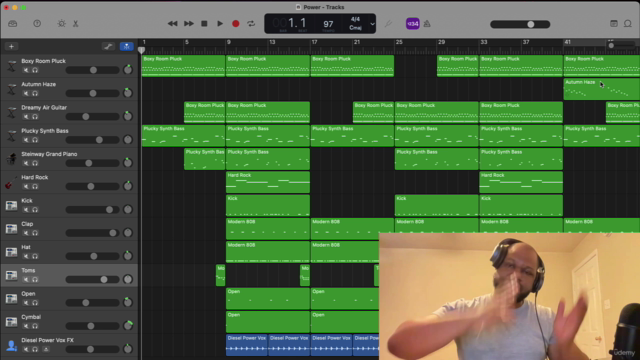Click the 4/4 time signature
Screen dimensions: 640x360
pyautogui.click(x=356, y=19)
